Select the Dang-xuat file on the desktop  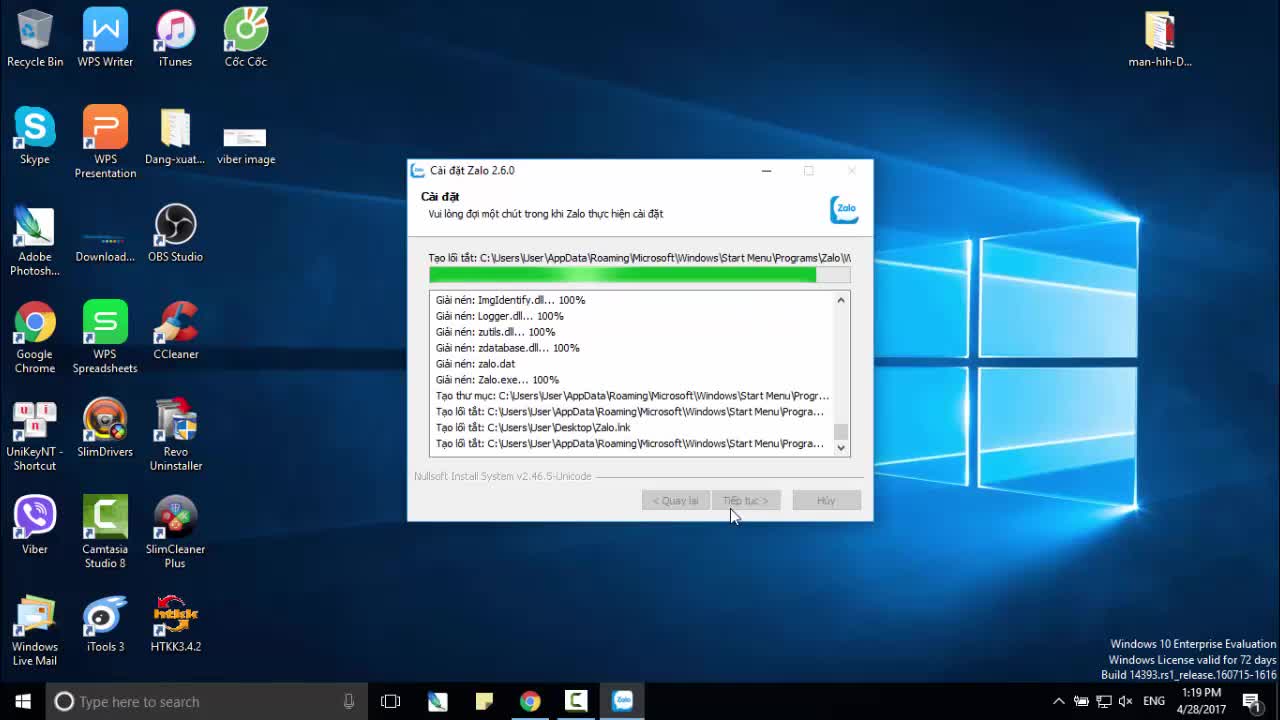pos(175,136)
